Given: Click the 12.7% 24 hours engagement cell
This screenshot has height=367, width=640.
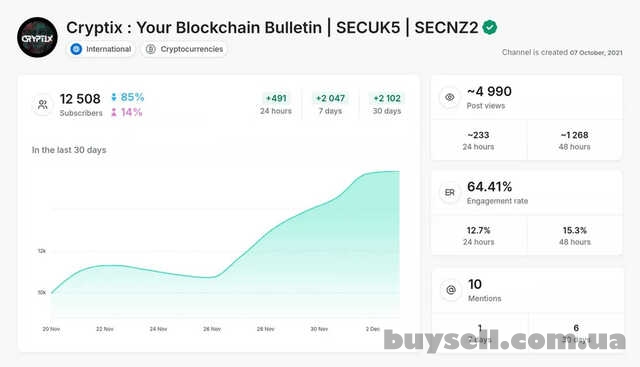Looking at the screenshot, I should 478,236.
